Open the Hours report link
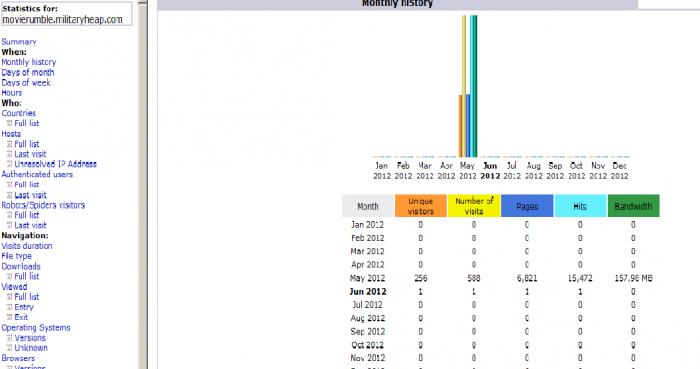 (x=12, y=93)
